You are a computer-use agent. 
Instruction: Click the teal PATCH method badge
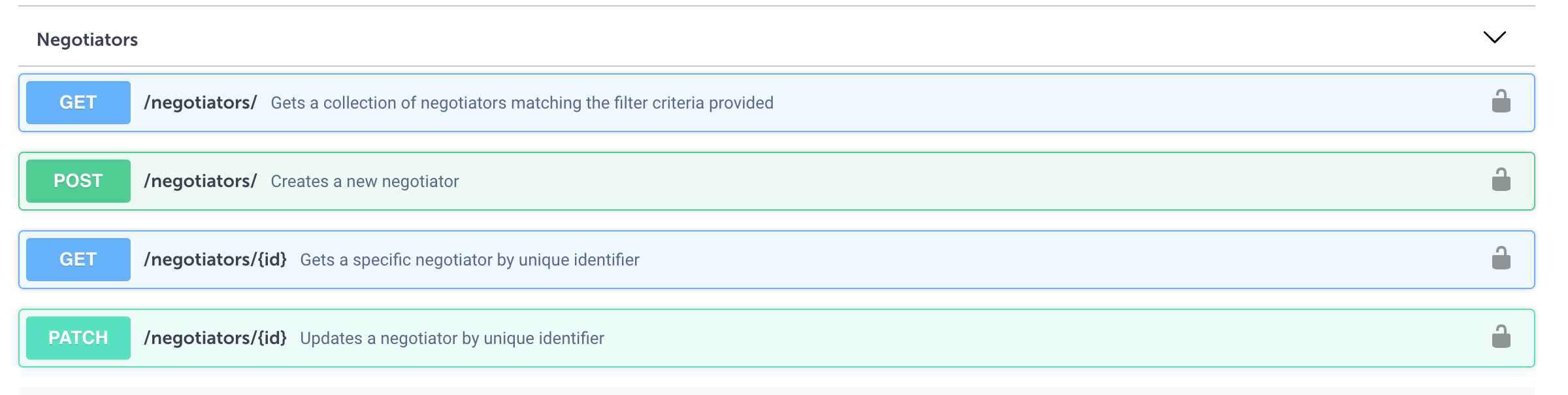click(78, 338)
